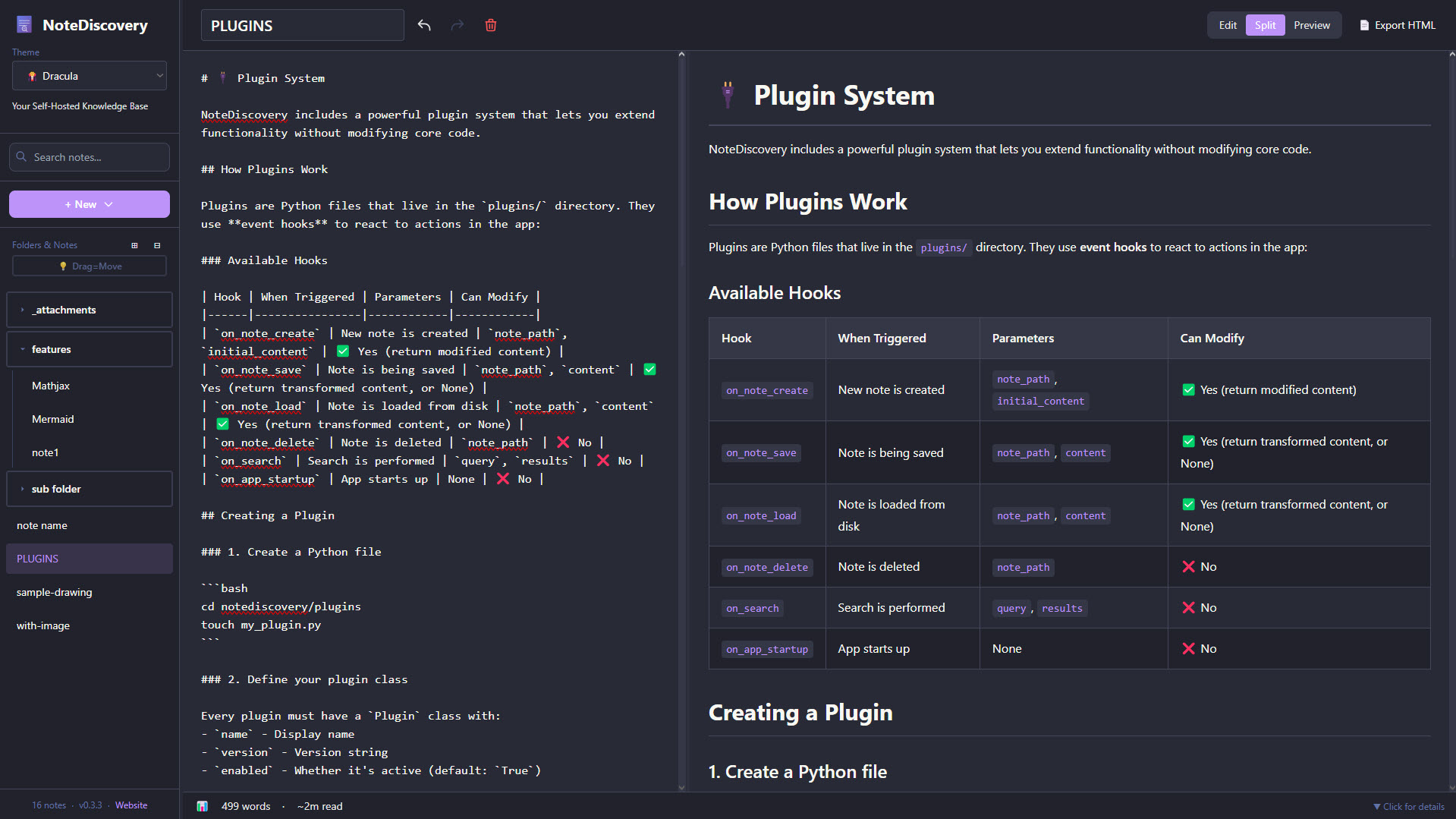Viewport: 1456px width, 819px height.
Task: Click the lightbulb icon in Drag=Move hint
Action: [x=63, y=266]
